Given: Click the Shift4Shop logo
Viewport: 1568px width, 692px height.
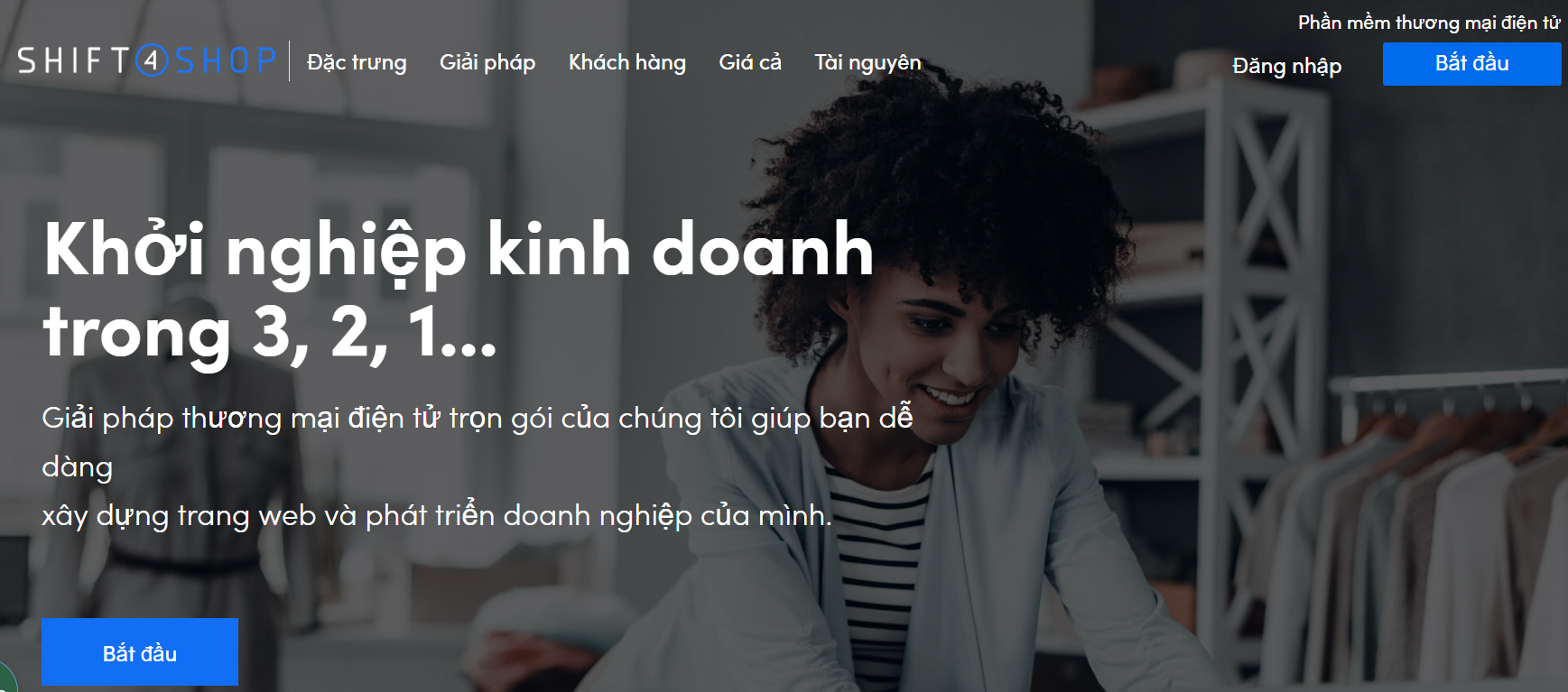Looking at the screenshot, I should 147,60.
